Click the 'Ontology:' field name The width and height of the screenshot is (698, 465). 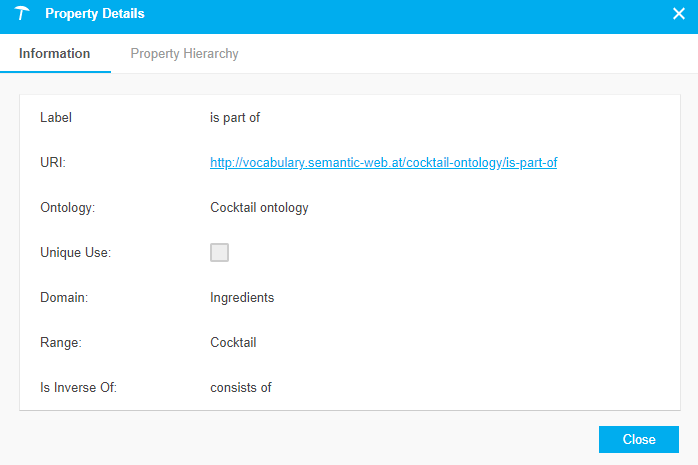point(67,208)
